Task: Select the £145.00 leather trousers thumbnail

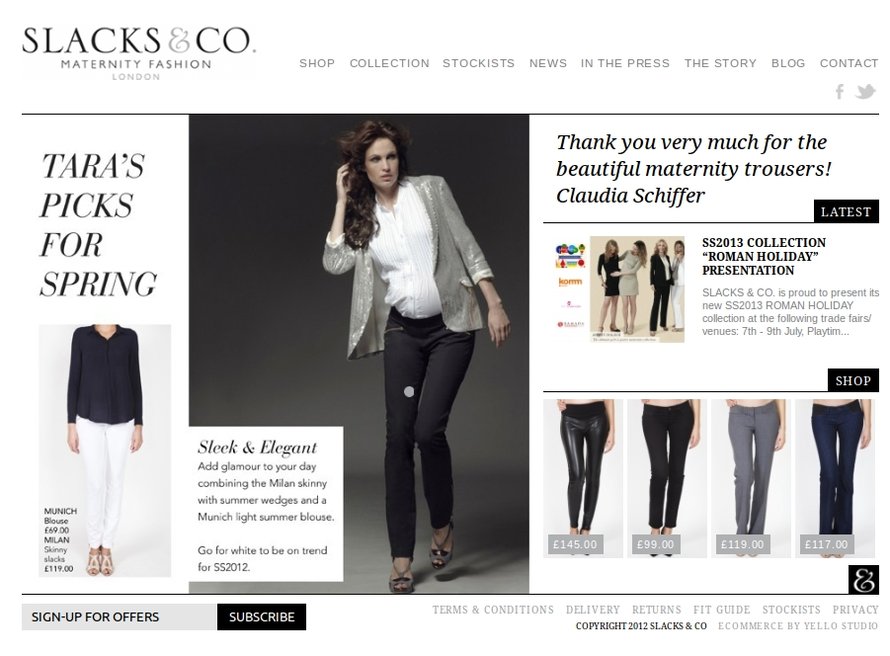Action: coord(583,478)
